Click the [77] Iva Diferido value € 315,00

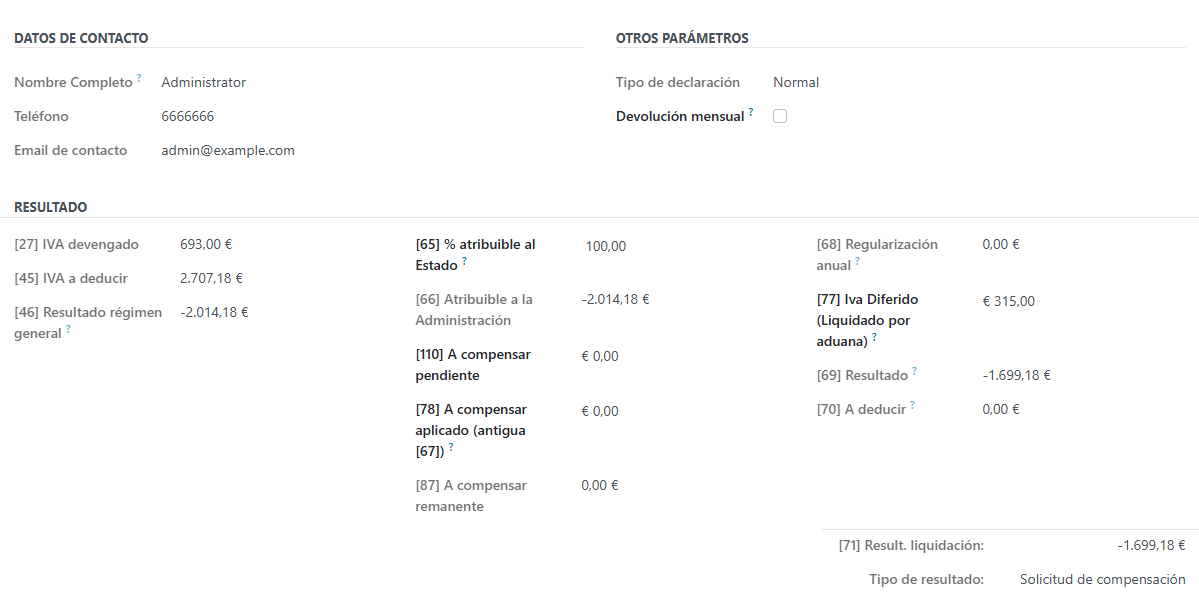coord(1009,301)
